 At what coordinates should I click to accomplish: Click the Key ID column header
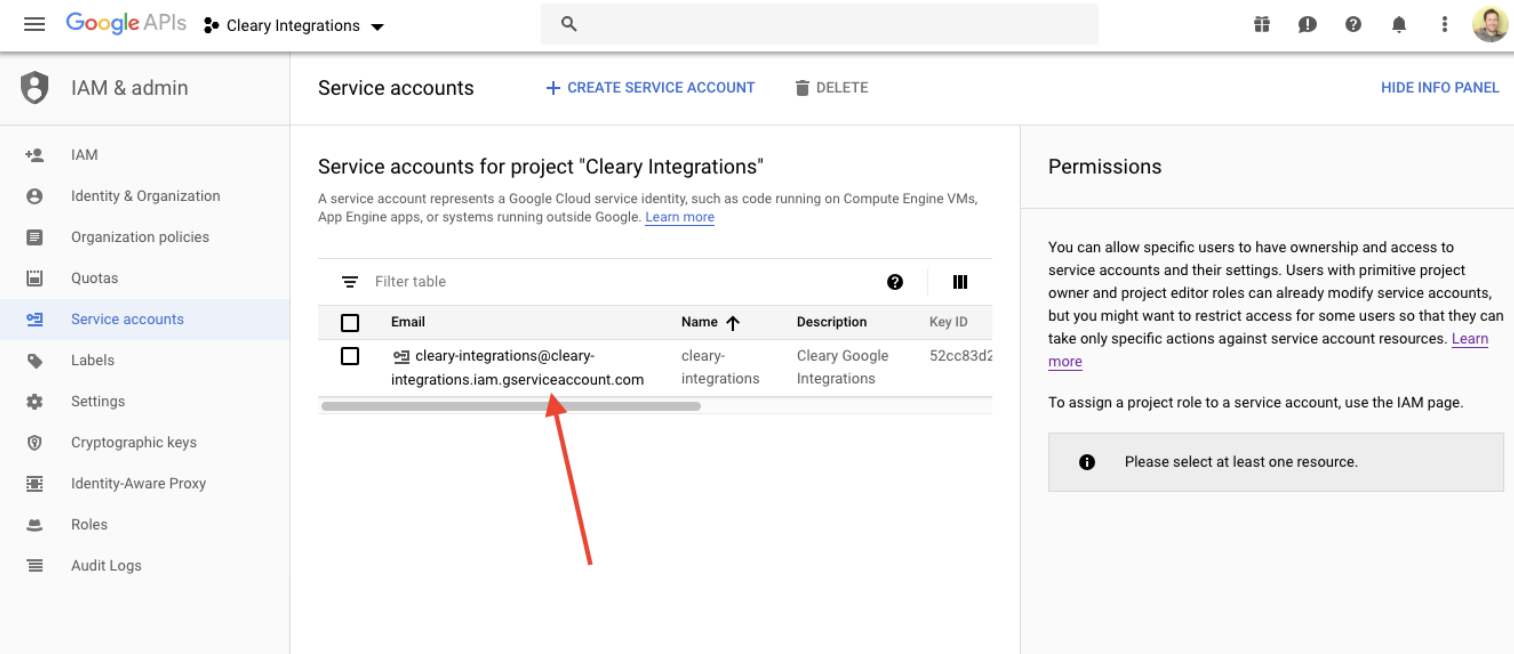click(x=948, y=322)
